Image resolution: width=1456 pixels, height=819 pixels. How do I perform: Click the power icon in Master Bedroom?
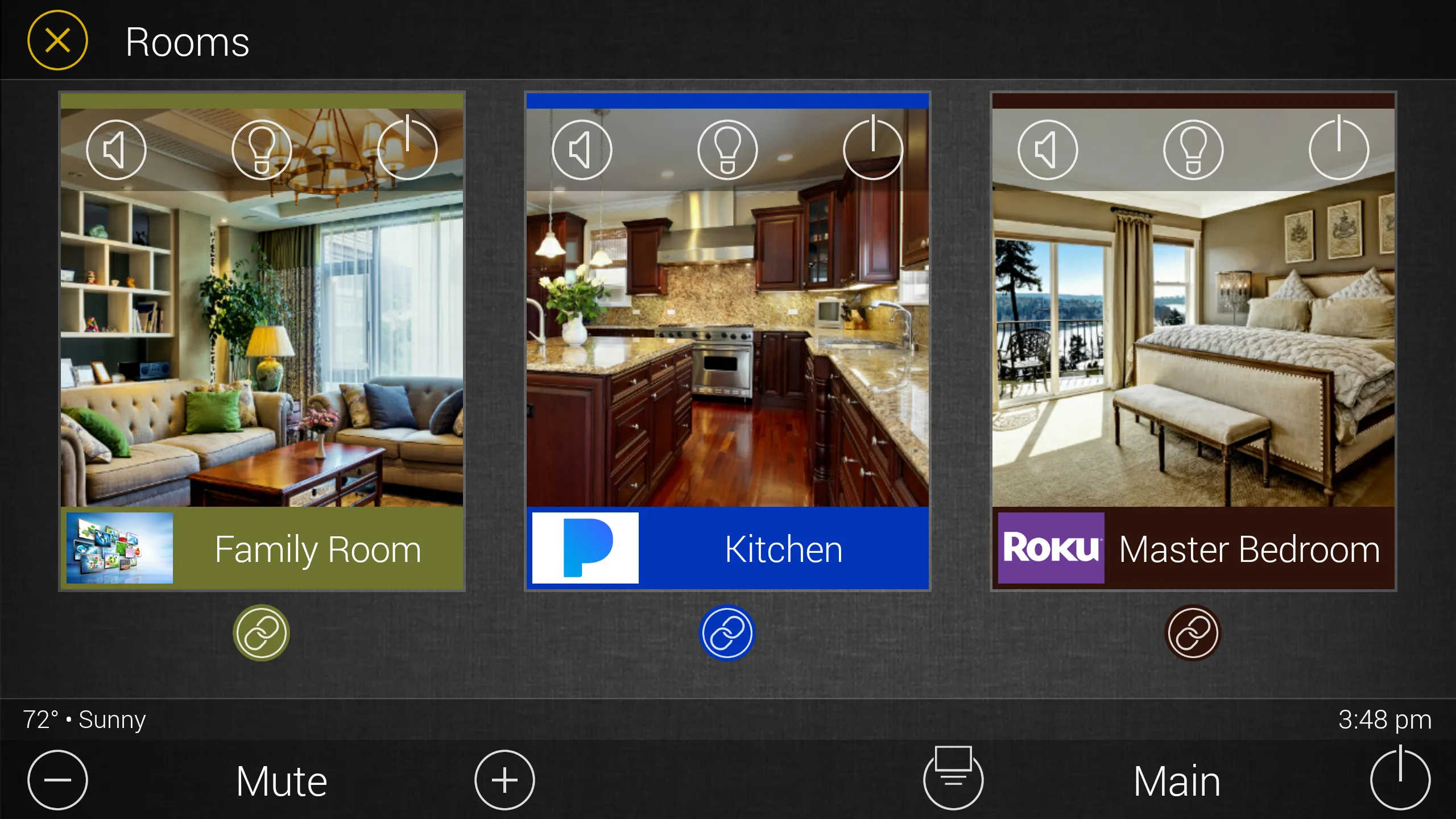[x=1338, y=148]
